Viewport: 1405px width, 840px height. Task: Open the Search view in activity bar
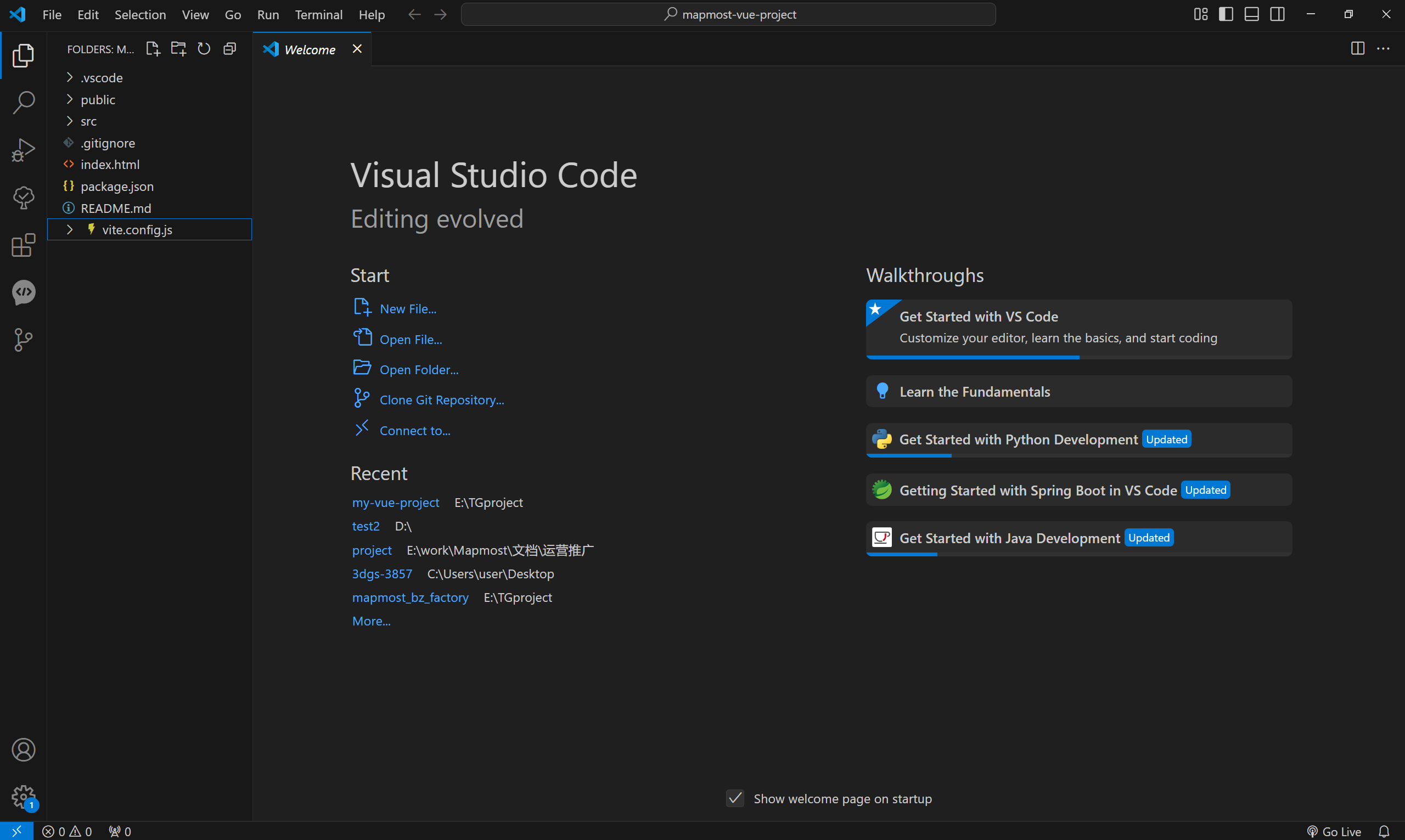click(x=23, y=103)
